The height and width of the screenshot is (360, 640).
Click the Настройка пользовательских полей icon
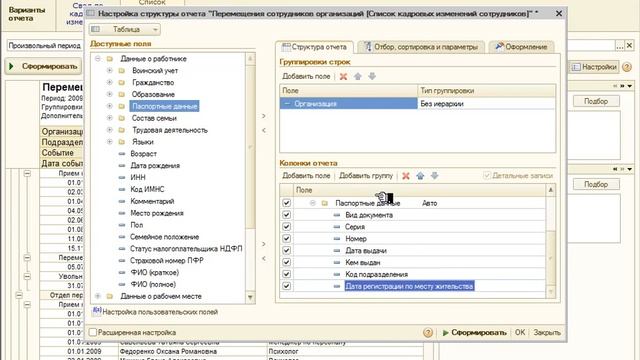point(97,311)
